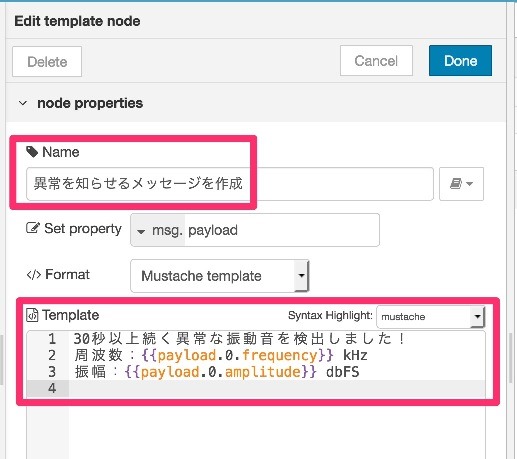Click the Template file icon
This screenshot has width=517, height=459.
tap(32, 315)
